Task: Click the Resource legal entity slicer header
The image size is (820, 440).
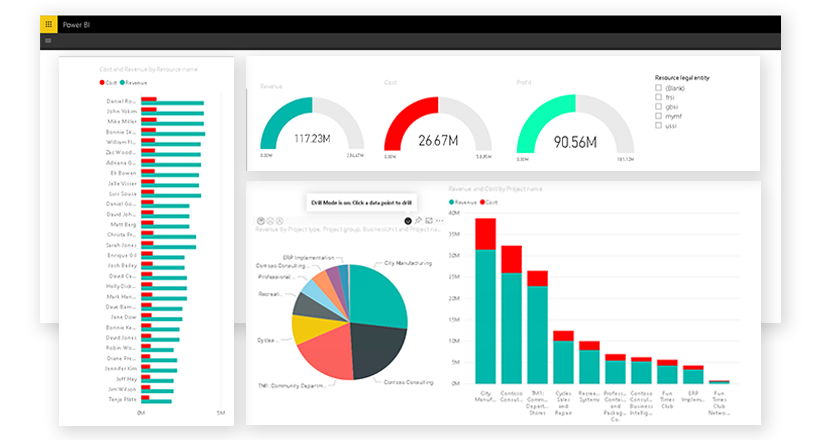Action: [x=682, y=77]
